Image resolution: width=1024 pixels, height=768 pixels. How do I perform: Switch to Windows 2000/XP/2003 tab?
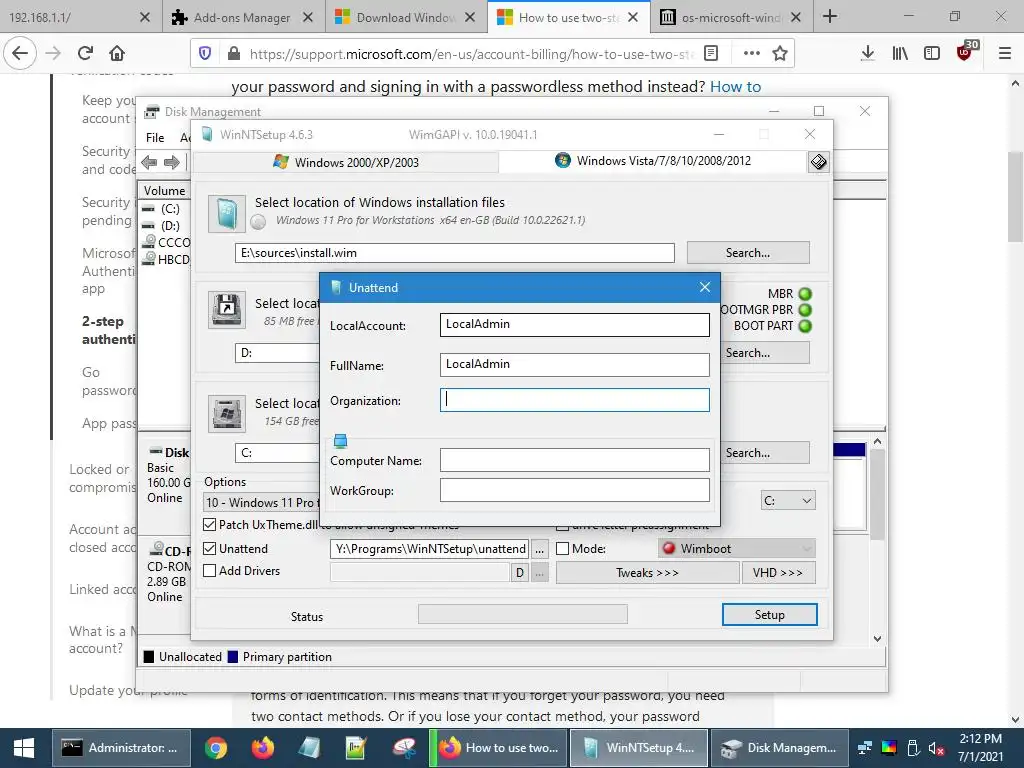[x=346, y=162]
